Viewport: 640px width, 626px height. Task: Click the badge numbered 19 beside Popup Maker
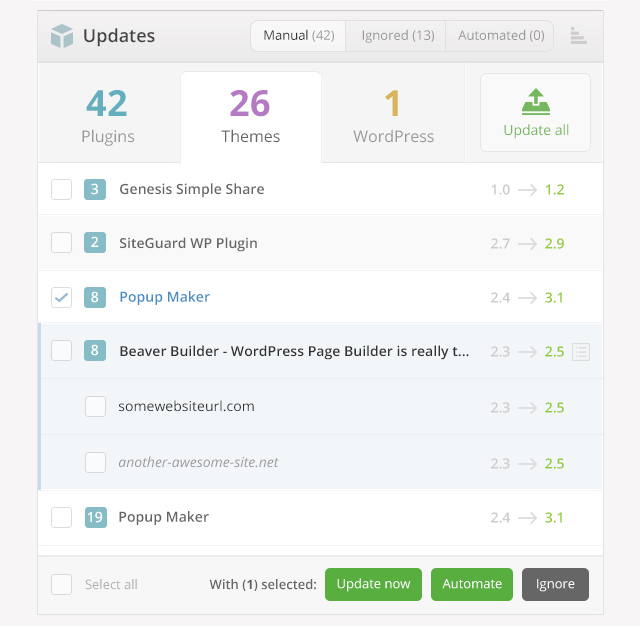click(x=95, y=517)
